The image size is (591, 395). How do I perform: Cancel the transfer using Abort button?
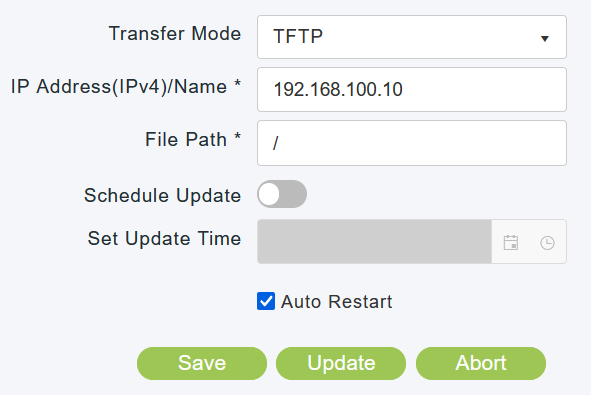tap(481, 363)
